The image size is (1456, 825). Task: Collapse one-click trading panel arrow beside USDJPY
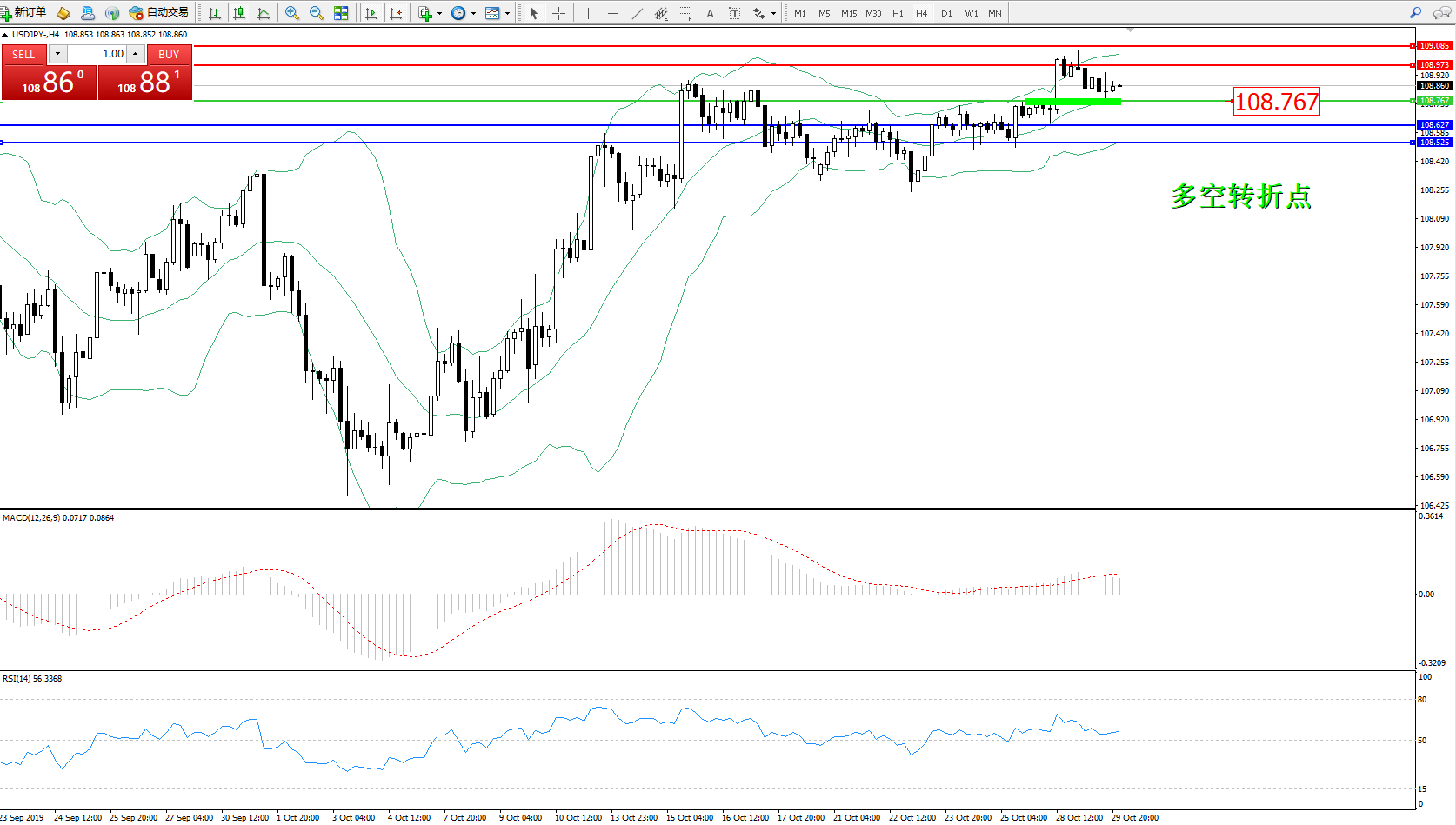click(x=5, y=35)
